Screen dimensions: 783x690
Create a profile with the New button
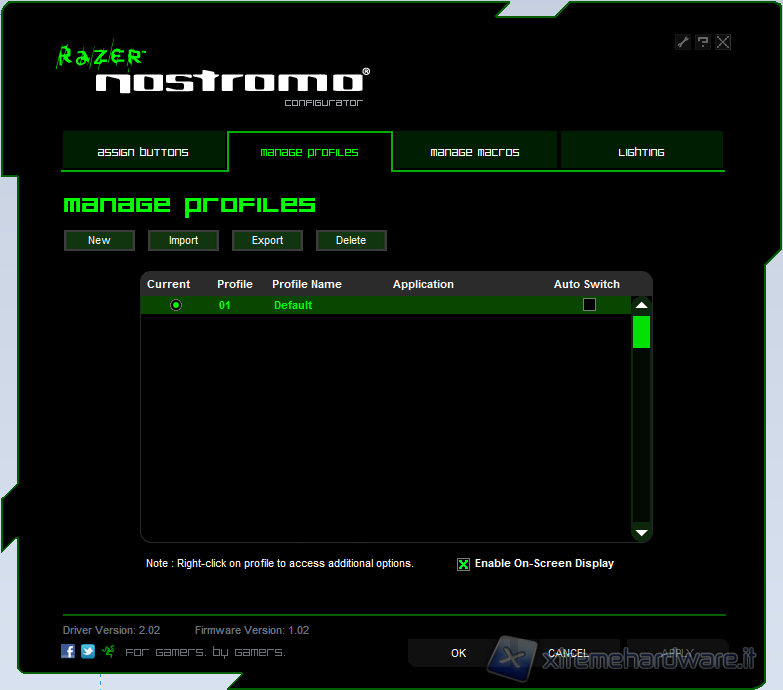point(99,240)
